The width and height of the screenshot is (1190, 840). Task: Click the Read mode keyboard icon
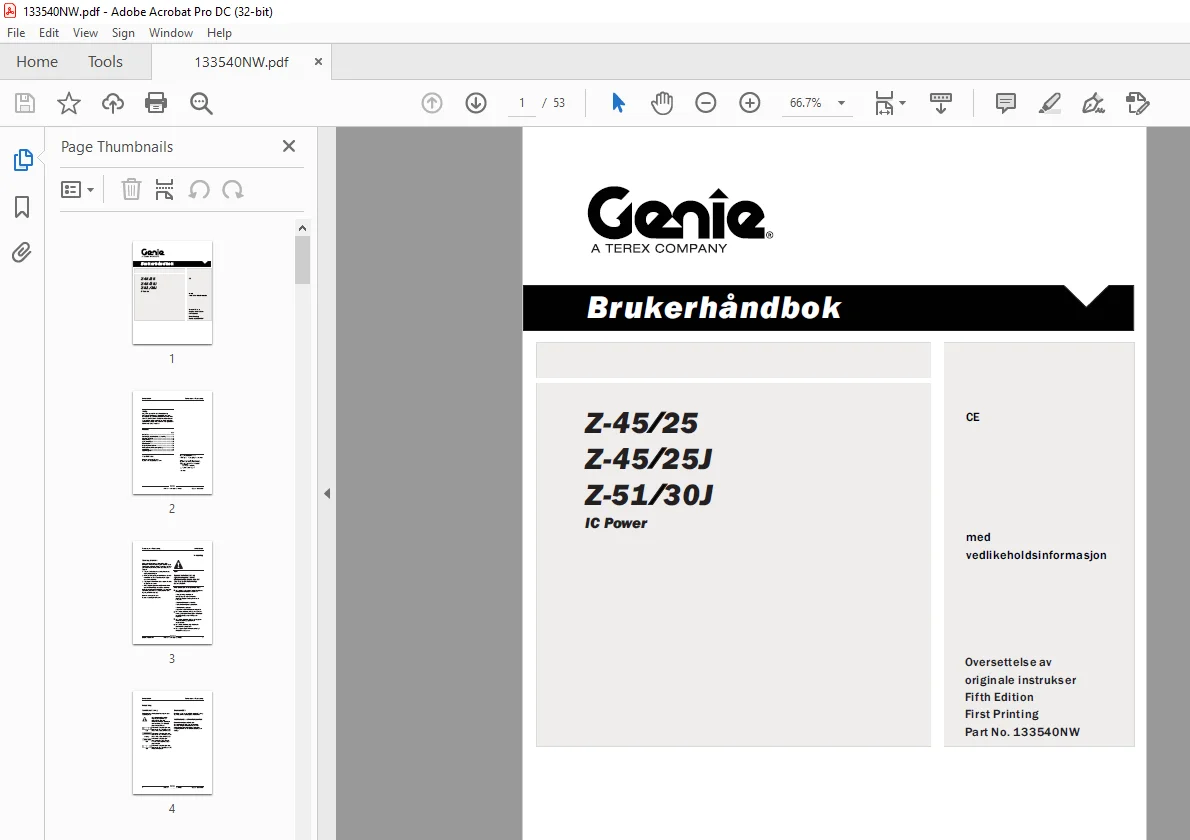[941, 103]
